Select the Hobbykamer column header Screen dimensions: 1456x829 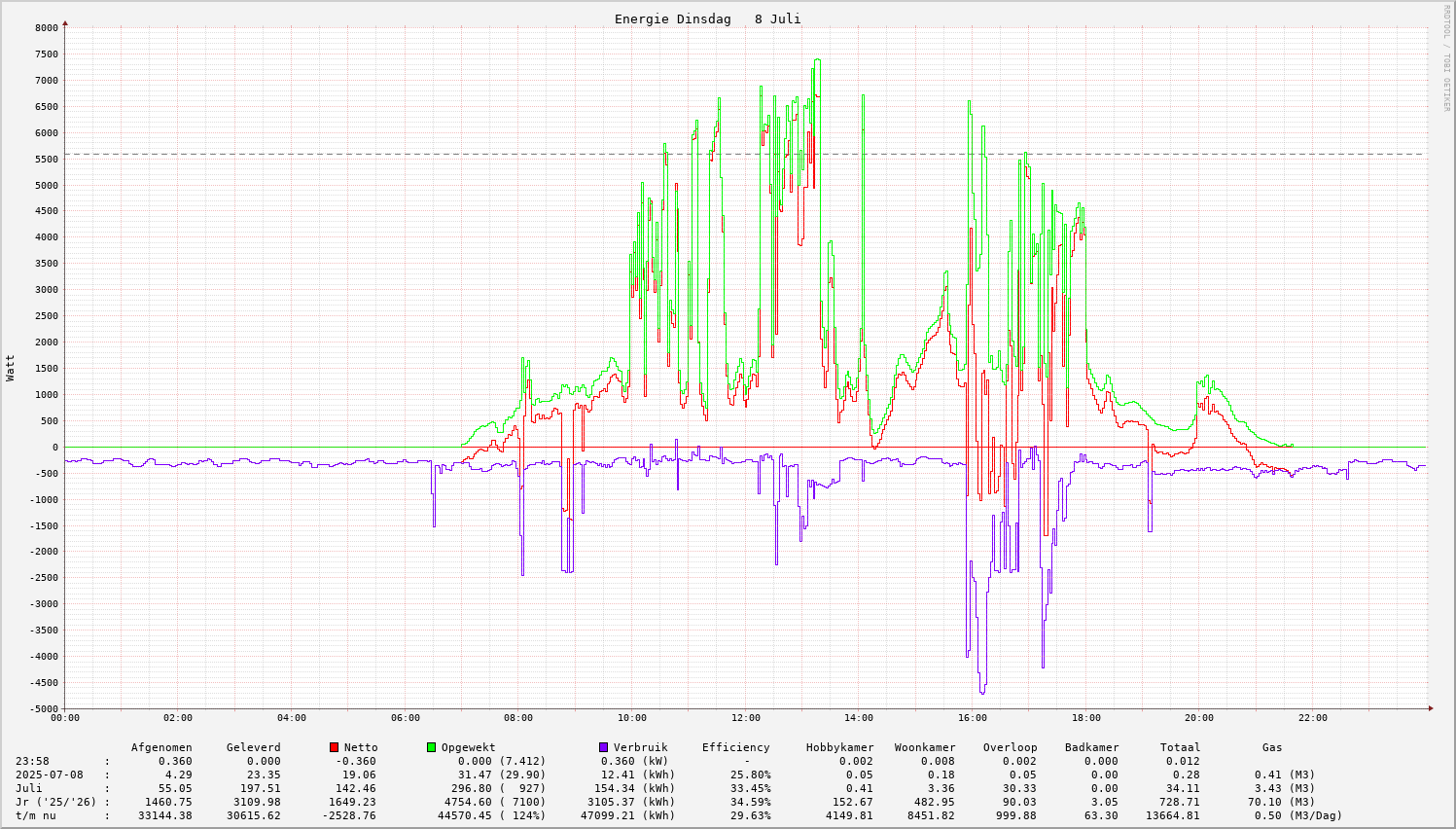(839, 747)
